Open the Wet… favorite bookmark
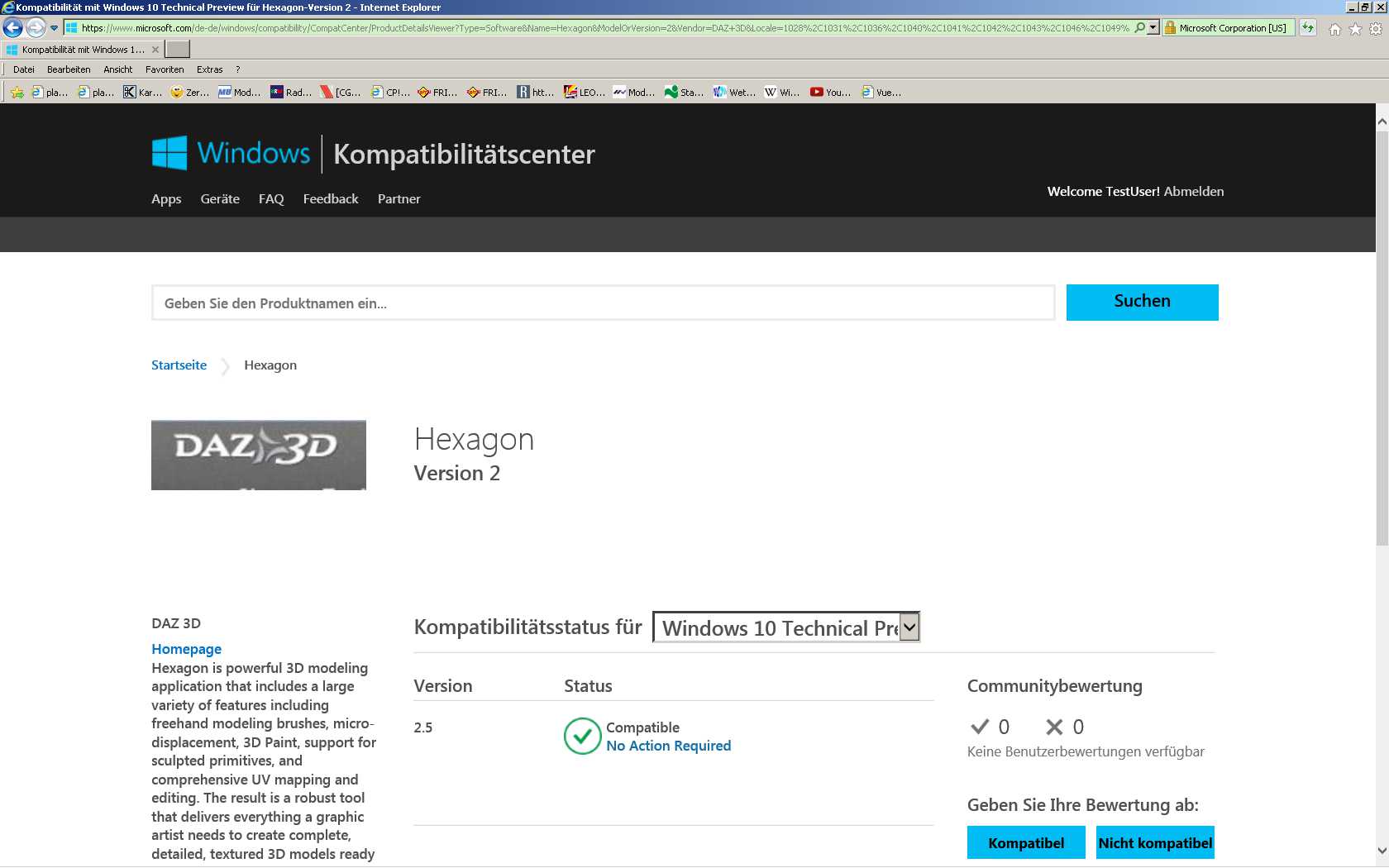 point(734,93)
